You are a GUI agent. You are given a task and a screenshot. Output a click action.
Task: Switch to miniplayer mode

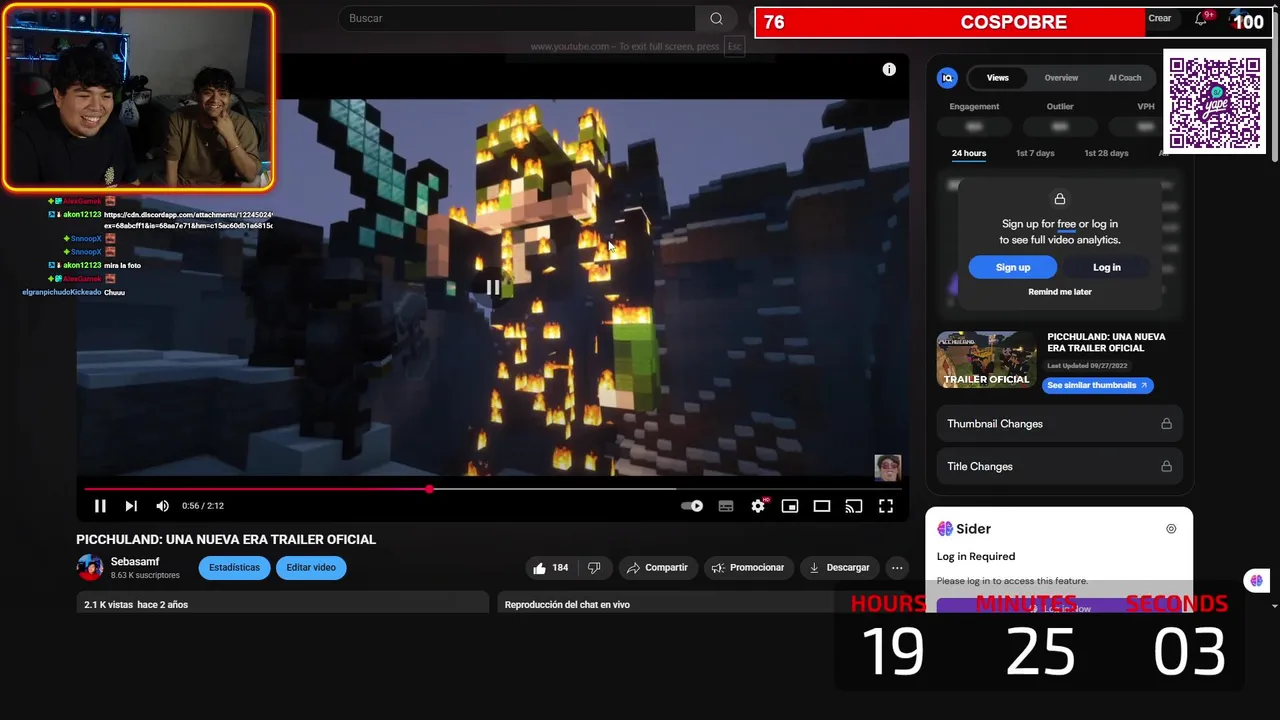point(790,506)
